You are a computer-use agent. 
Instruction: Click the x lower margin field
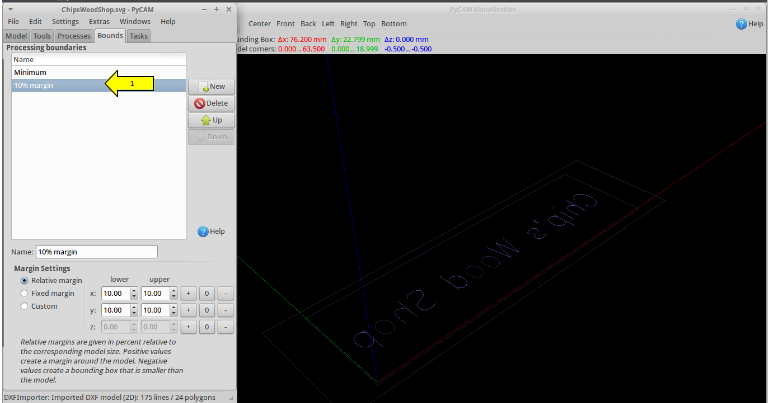coord(116,294)
